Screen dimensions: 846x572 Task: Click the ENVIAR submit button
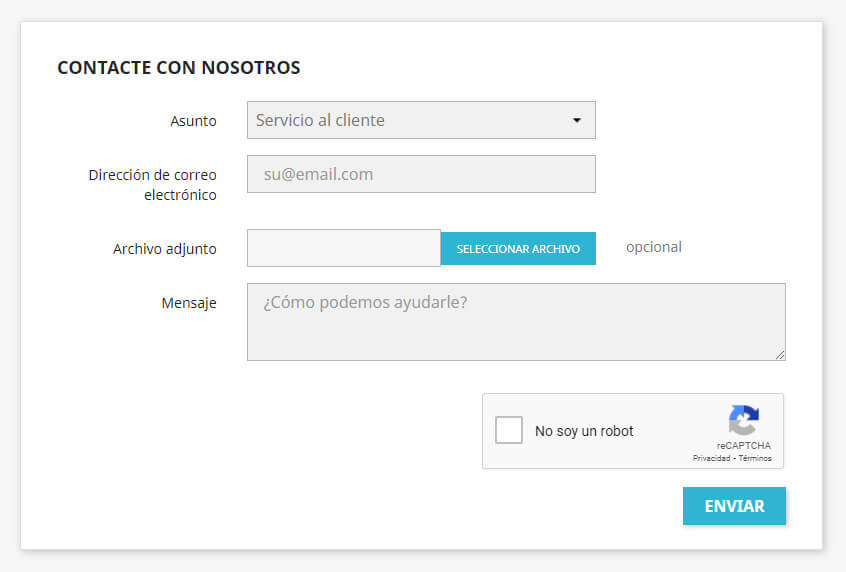pyautogui.click(x=734, y=506)
